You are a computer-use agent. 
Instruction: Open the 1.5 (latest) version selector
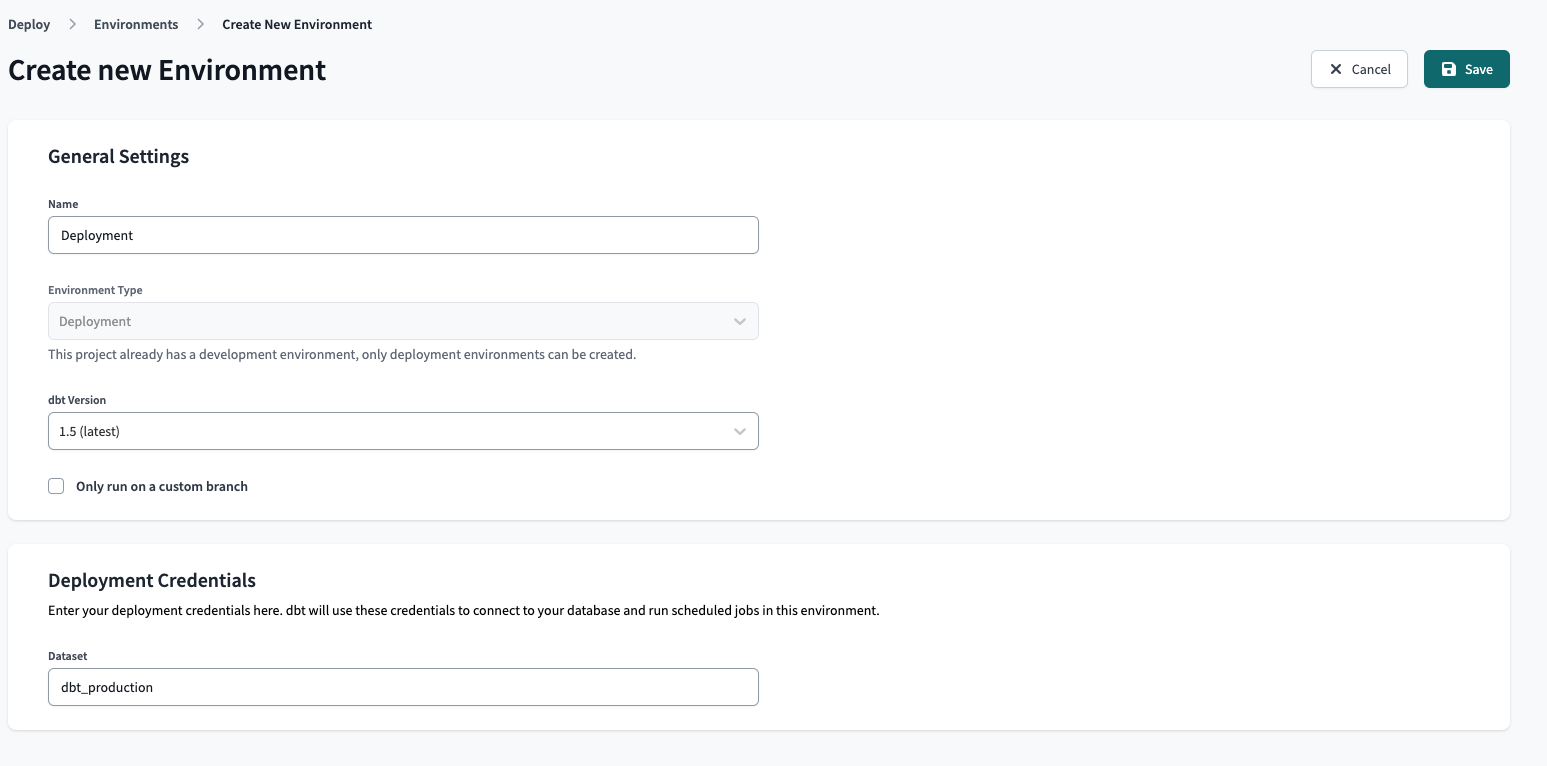coord(403,431)
